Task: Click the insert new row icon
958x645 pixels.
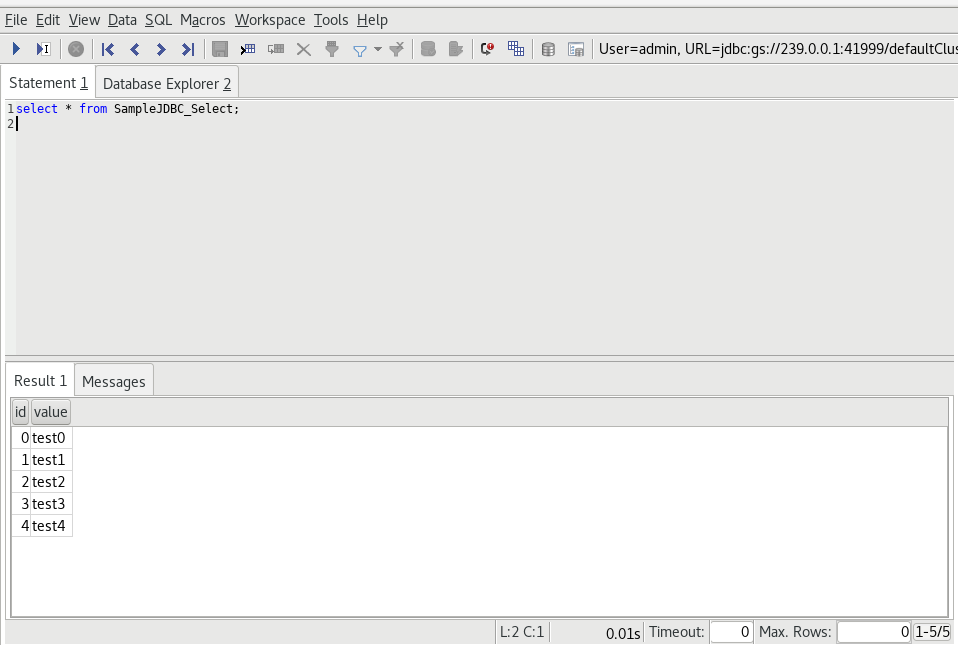Action: pos(248,49)
